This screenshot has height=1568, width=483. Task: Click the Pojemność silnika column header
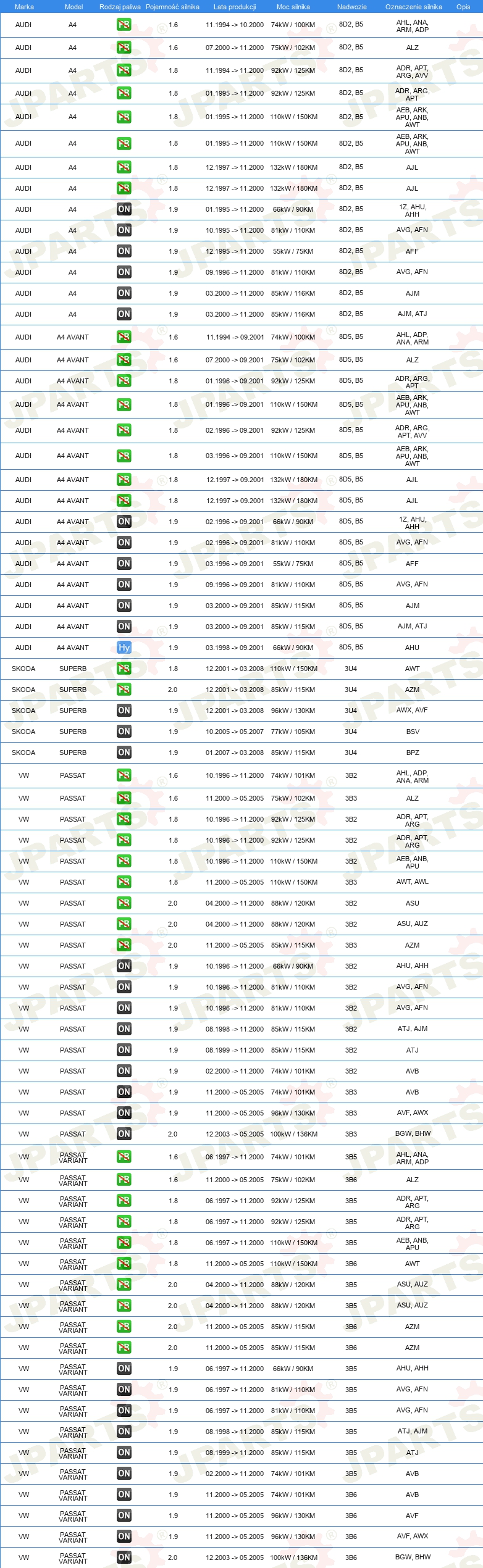click(173, 7)
